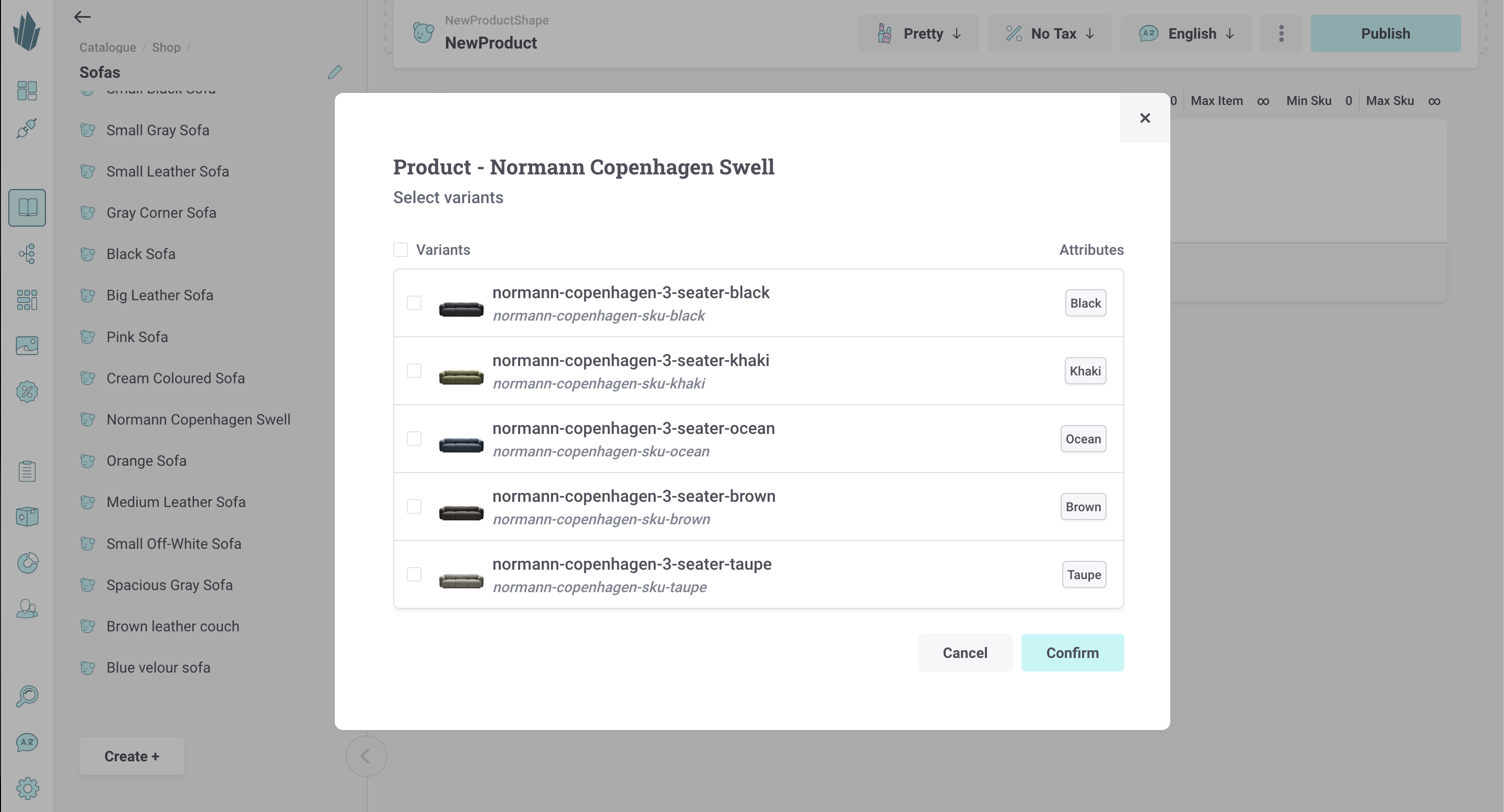Click the NewProduct product shape icon
Viewport: 1504px width, 812px height.
coord(424,32)
